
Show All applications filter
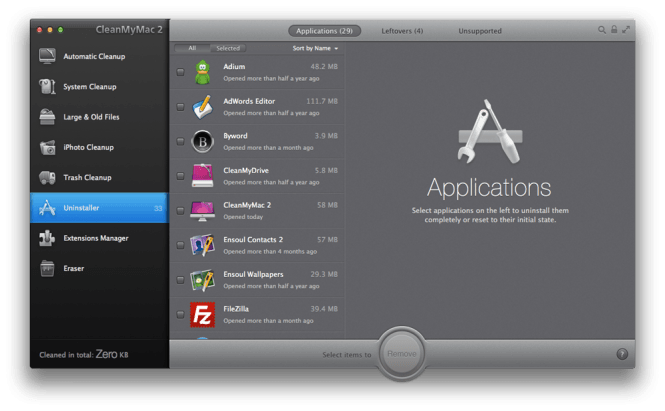point(192,48)
